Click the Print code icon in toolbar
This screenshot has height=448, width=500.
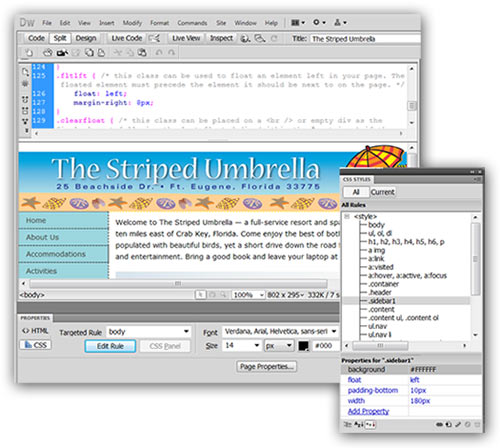101,53
